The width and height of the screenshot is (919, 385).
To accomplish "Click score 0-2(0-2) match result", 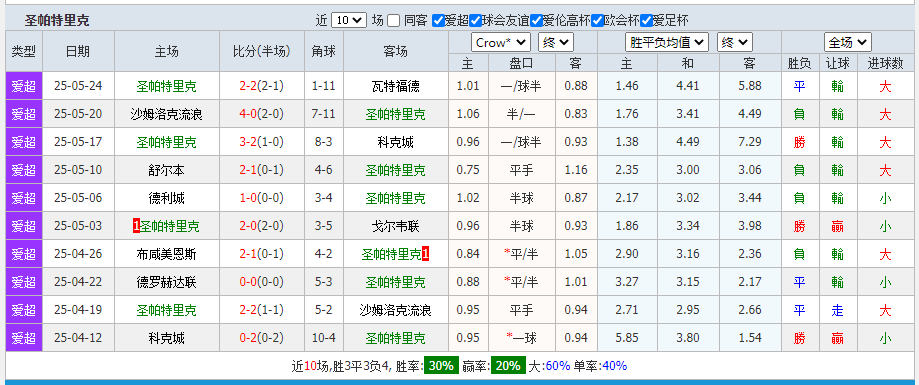I will [261, 338].
